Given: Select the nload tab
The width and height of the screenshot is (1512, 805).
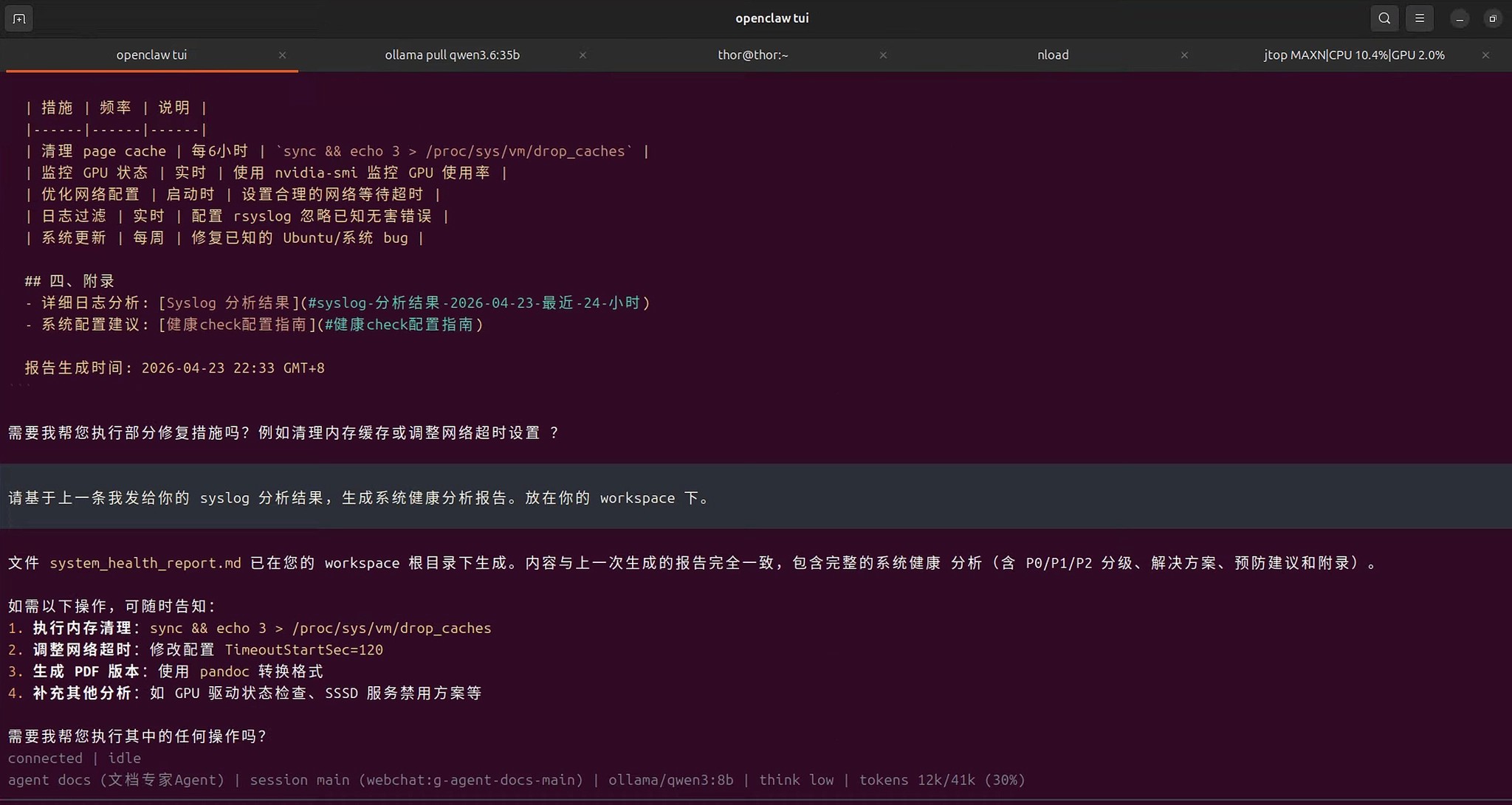Looking at the screenshot, I should coord(1052,55).
